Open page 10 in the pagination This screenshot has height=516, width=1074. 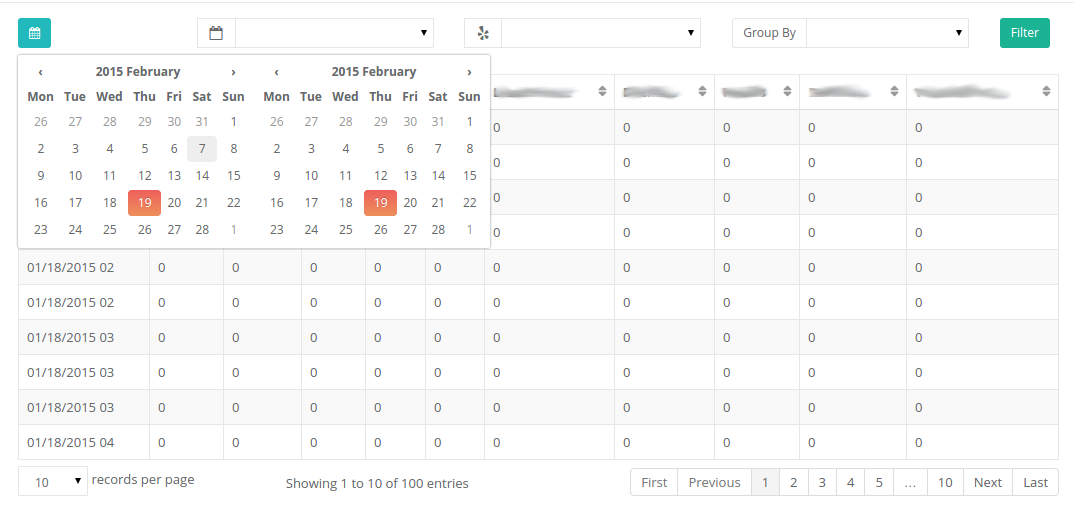(944, 482)
